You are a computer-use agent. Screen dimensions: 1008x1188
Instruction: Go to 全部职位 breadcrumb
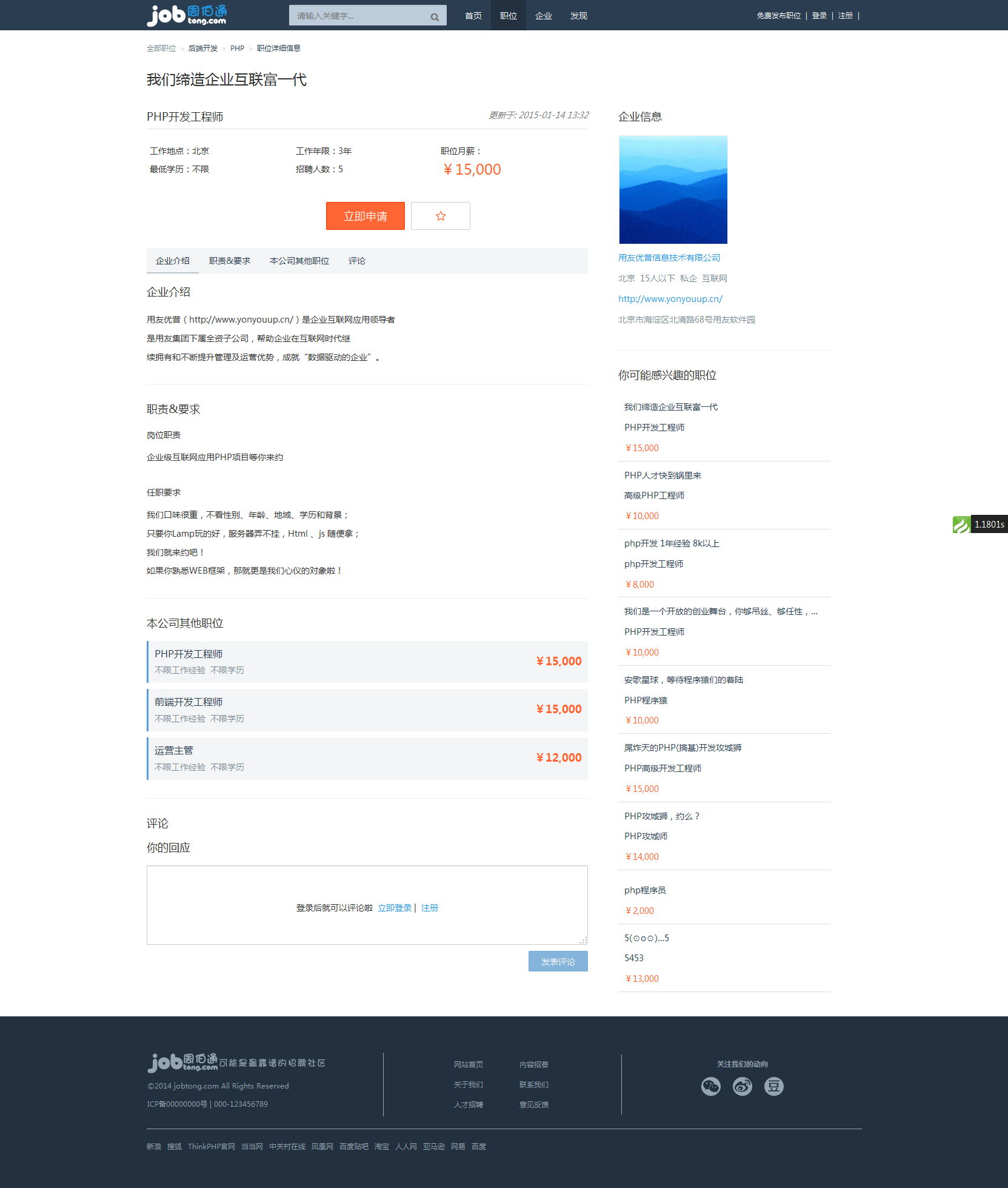coord(161,49)
